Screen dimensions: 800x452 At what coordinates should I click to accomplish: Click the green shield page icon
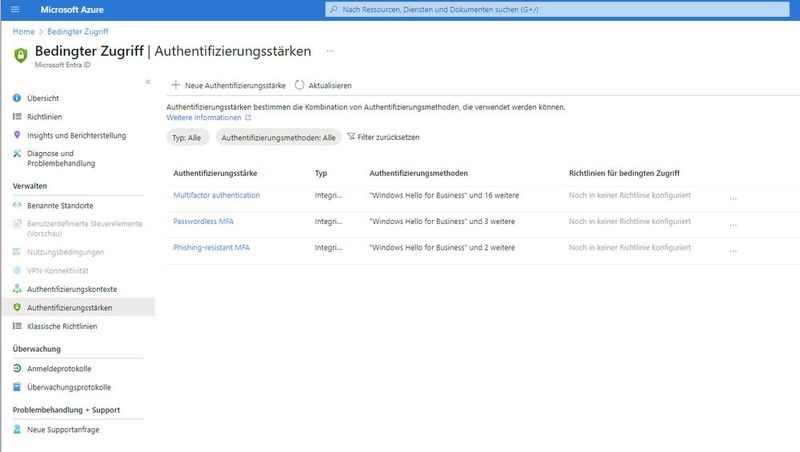[x=20, y=55]
